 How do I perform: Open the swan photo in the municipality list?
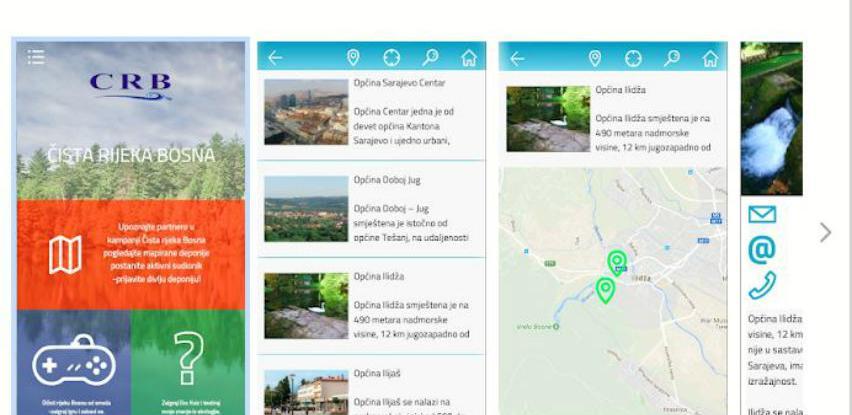[x=306, y=306]
